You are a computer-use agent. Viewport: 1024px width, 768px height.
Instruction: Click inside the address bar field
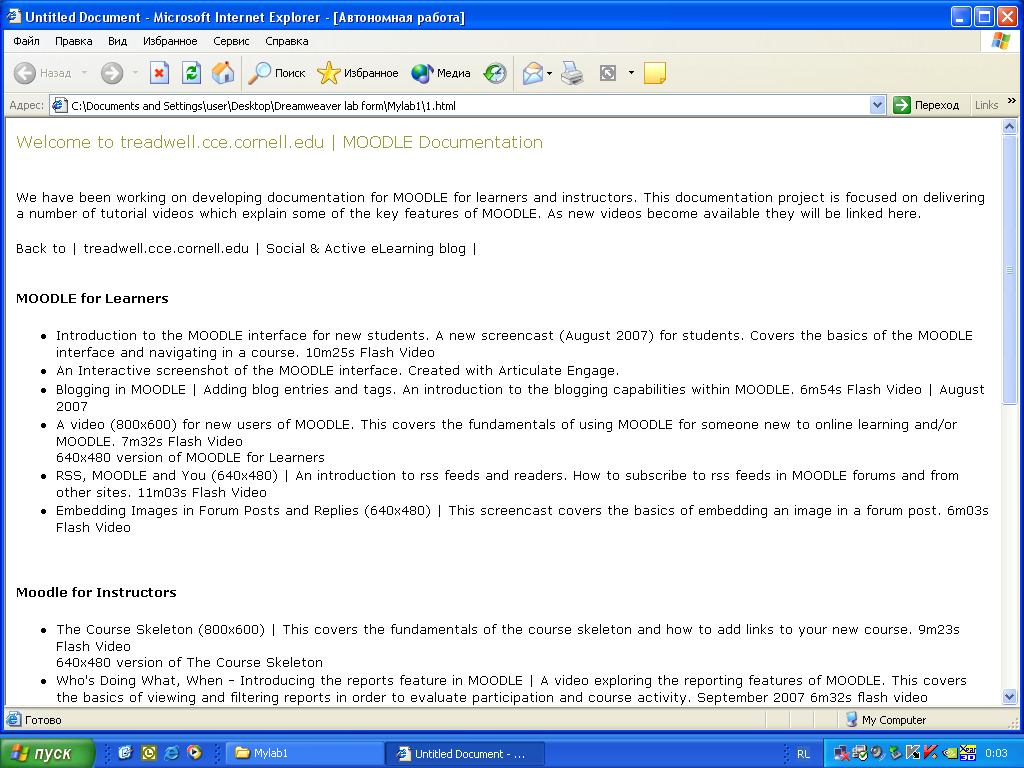[460, 105]
